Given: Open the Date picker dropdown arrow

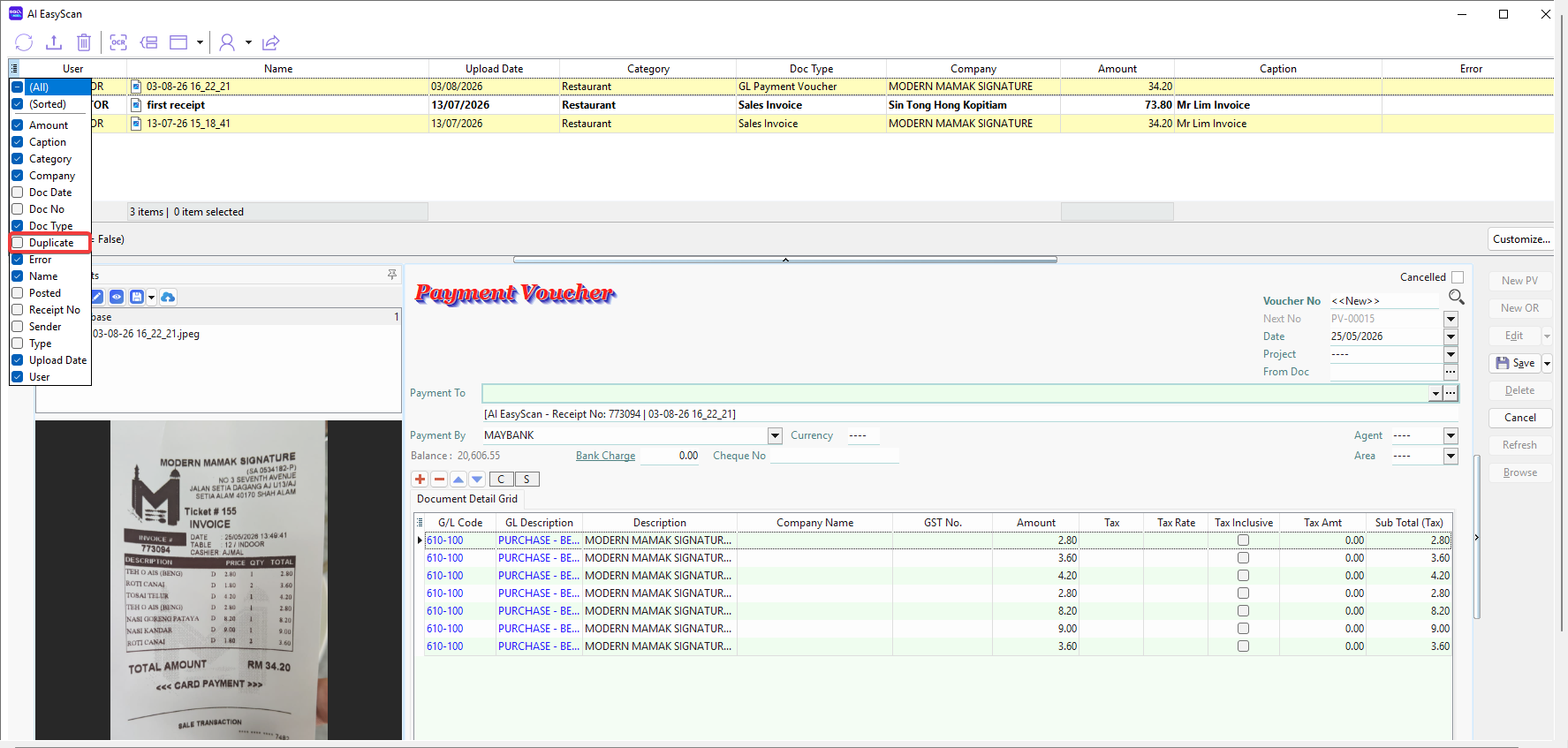Looking at the screenshot, I should 1451,336.
